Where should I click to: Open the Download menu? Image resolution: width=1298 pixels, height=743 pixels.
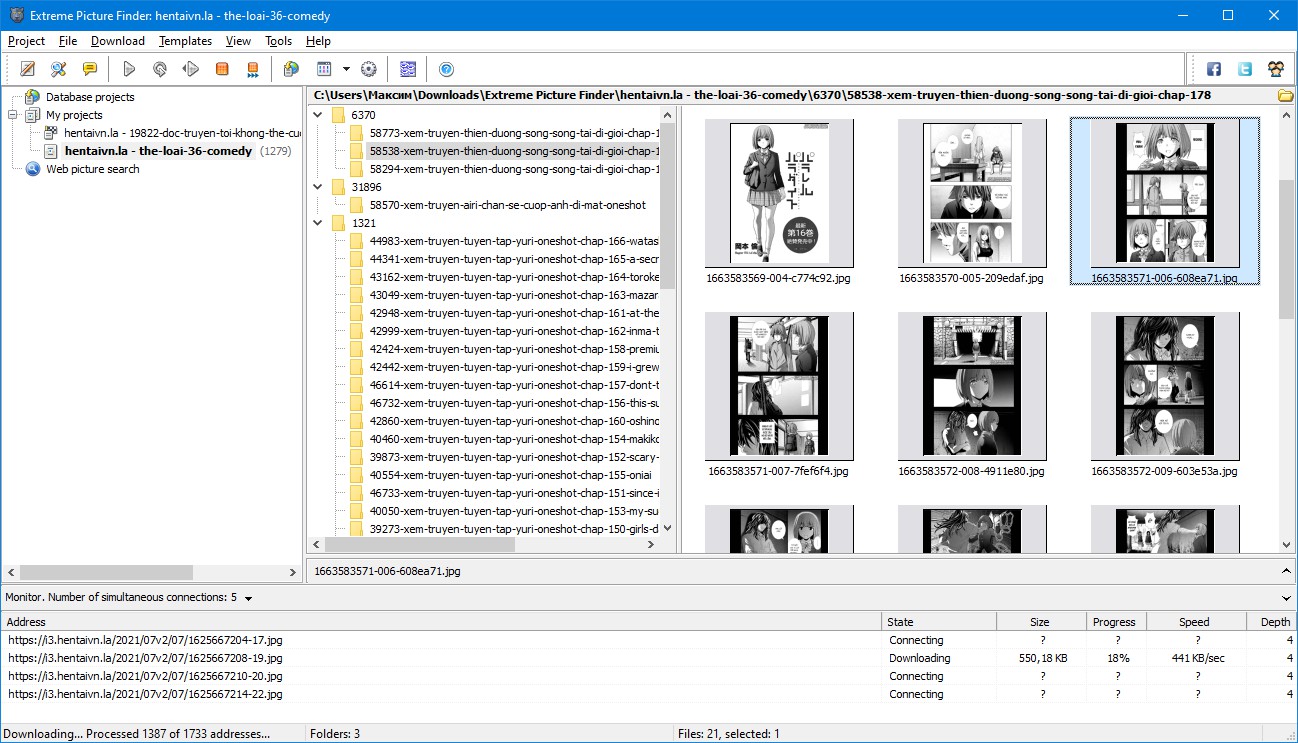[x=118, y=41]
